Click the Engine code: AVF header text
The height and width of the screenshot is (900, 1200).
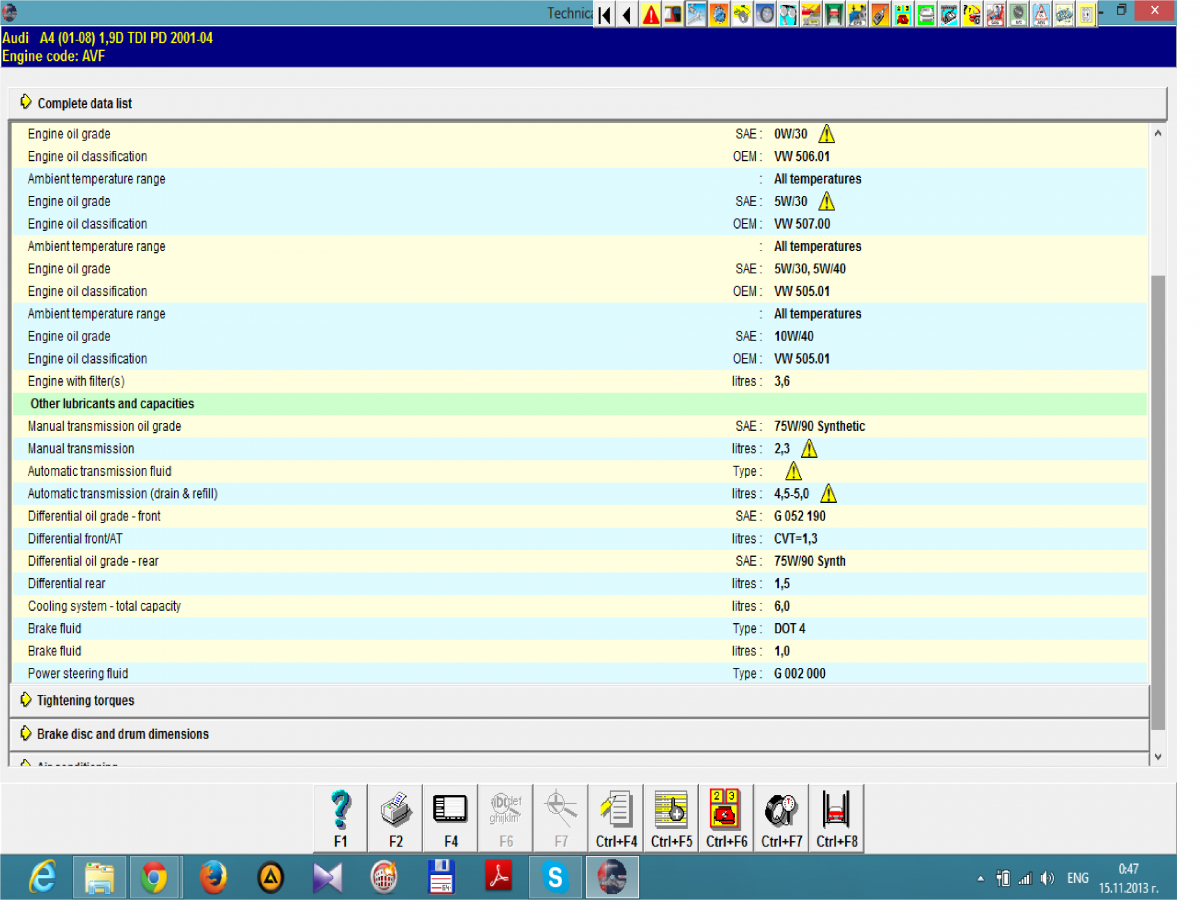[53, 56]
